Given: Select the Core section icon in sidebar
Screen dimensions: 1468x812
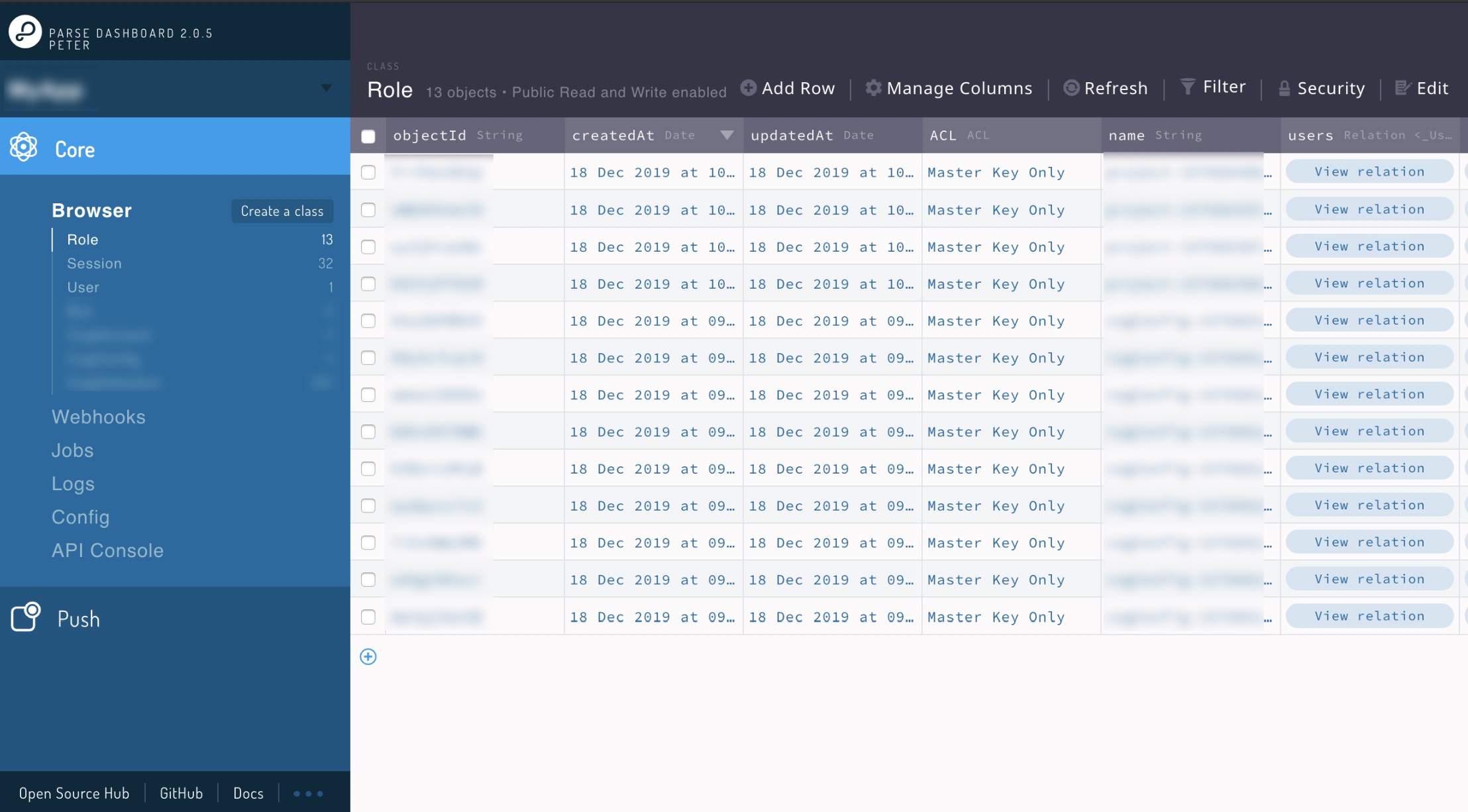Looking at the screenshot, I should pyautogui.click(x=25, y=147).
